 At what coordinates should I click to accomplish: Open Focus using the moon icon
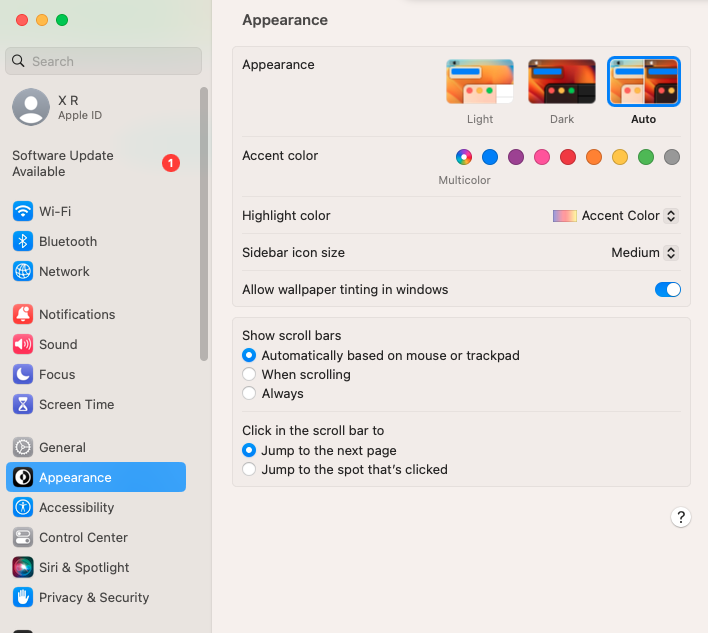(x=23, y=374)
